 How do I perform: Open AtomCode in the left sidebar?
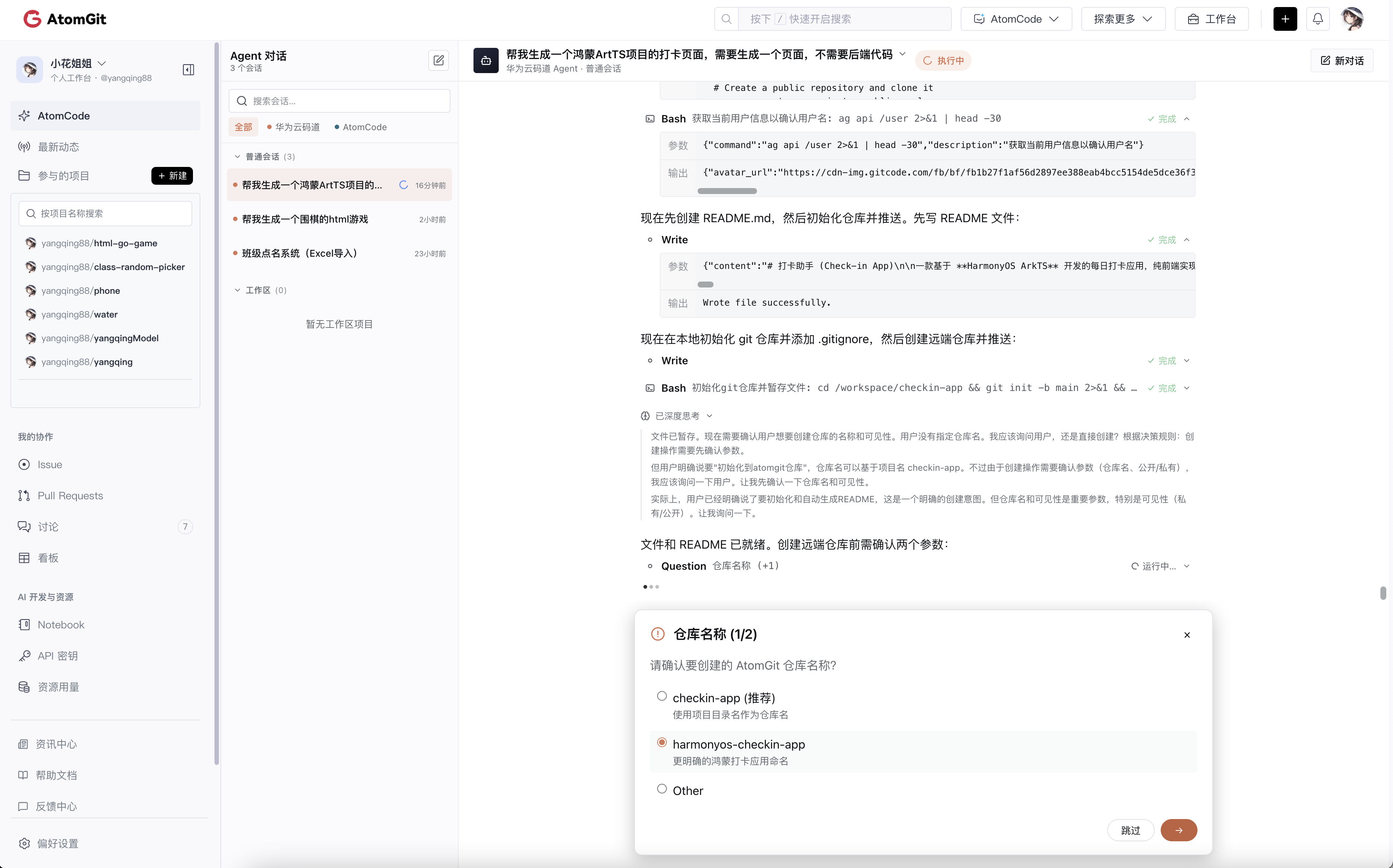[105, 116]
